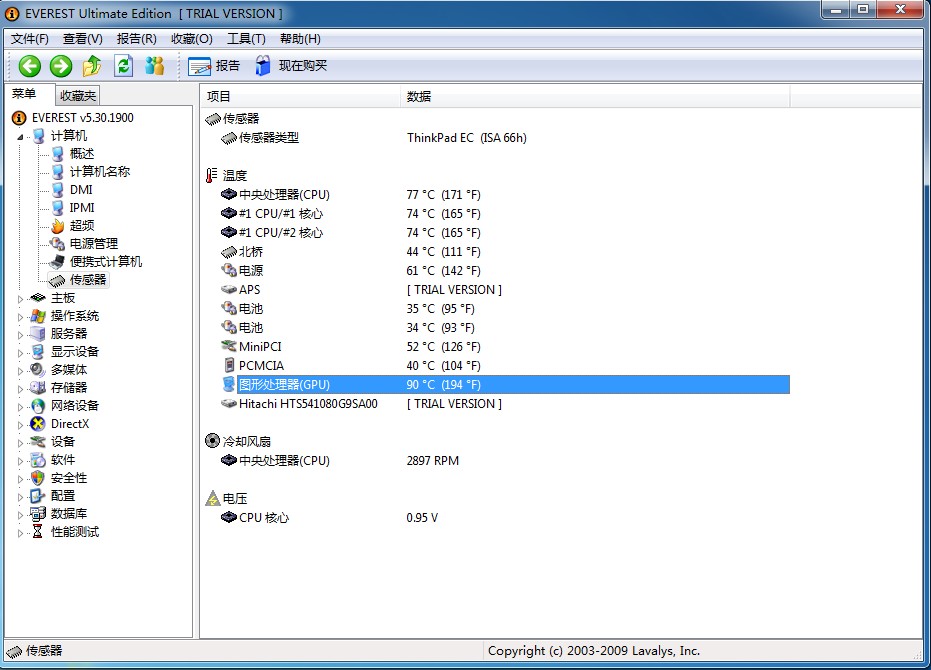Click the warning icon next to 电压
Screen dimensions: 931x670
[x=213, y=498]
